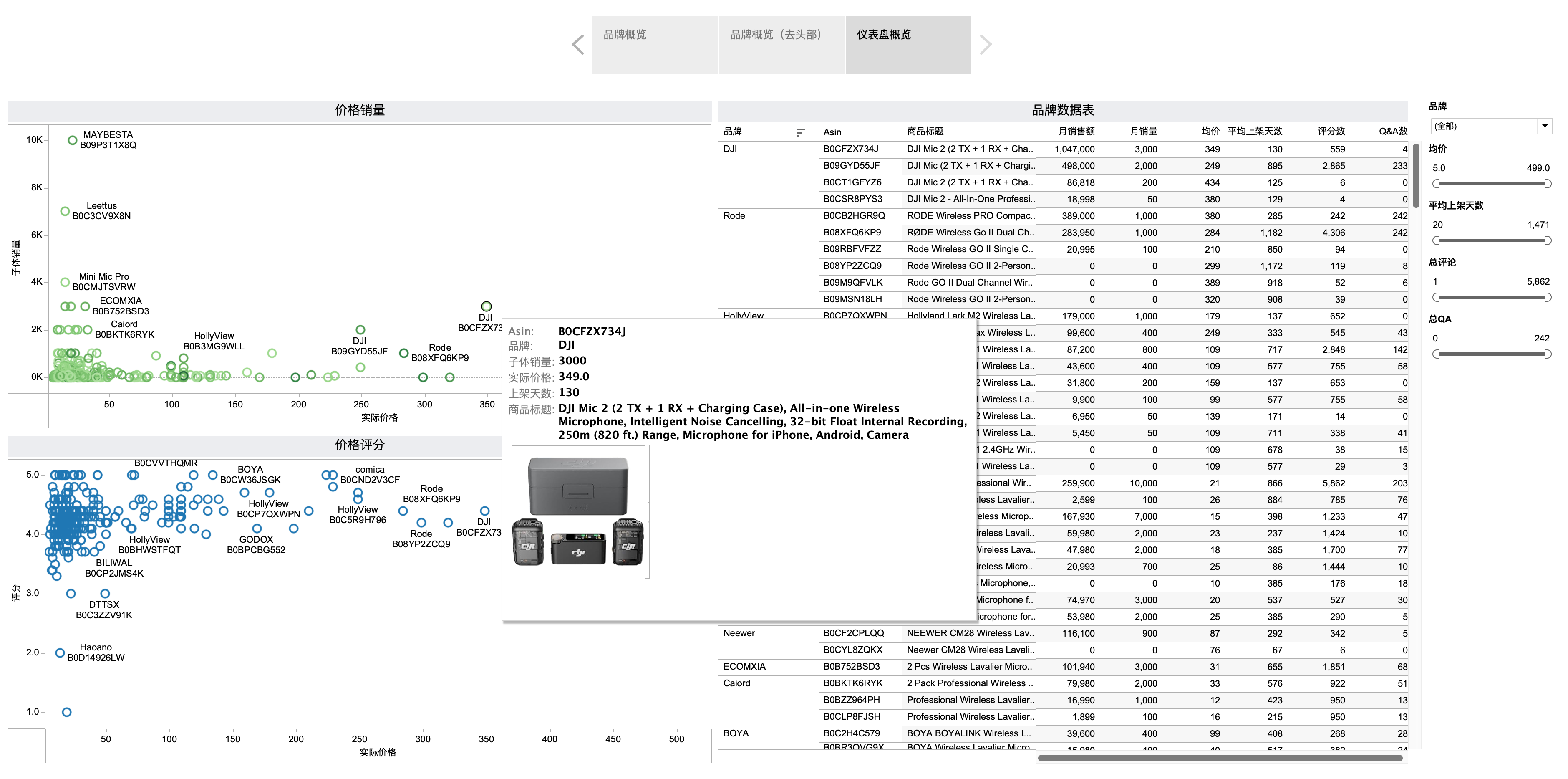Click Asin cell B0C2H4C579
The height and width of the screenshot is (779, 1568).
[x=851, y=733]
